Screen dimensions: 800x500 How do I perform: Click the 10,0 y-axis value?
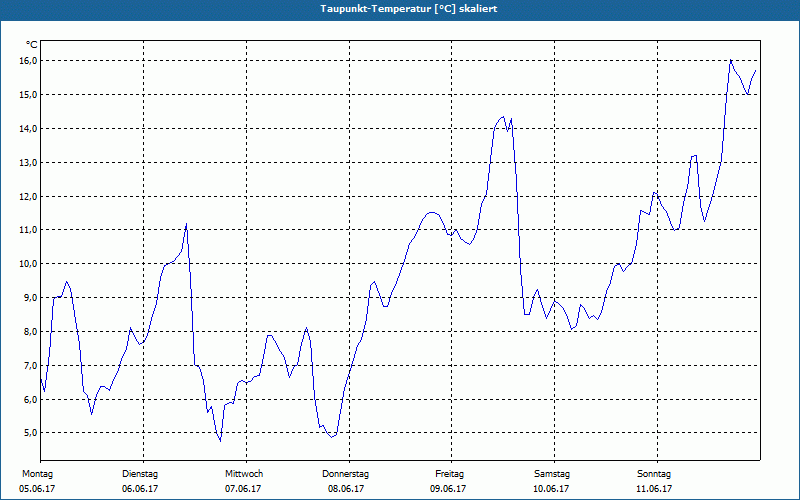pyautogui.click(x=28, y=264)
